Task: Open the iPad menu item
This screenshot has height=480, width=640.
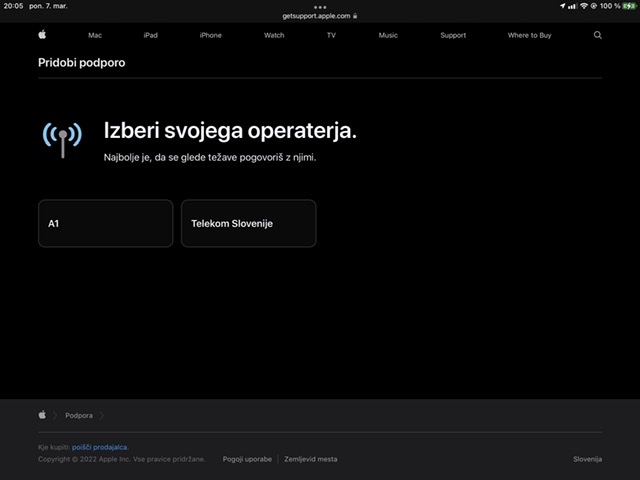Action: click(x=151, y=35)
